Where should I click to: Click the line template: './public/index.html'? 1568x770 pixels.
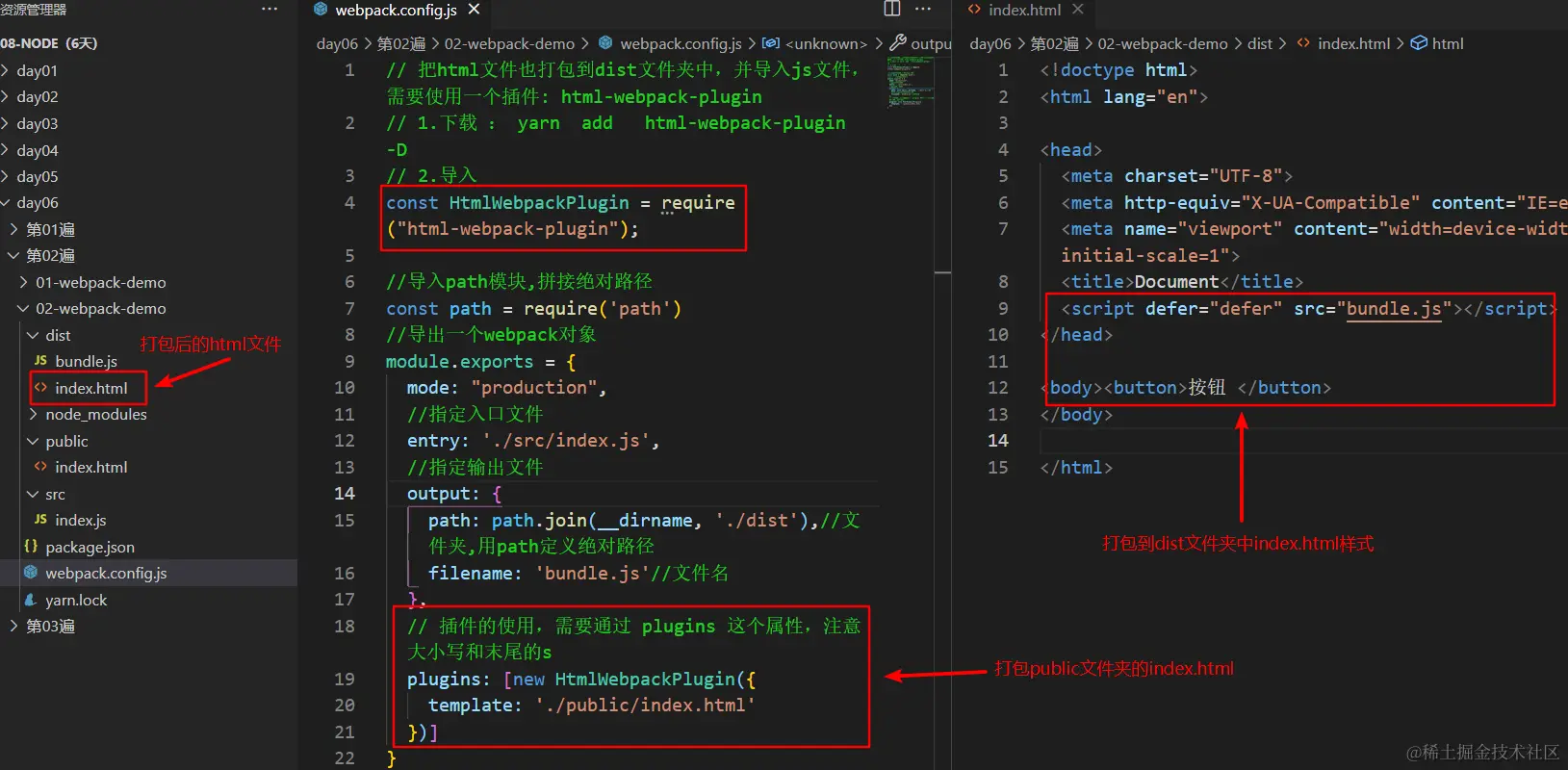(x=591, y=706)
